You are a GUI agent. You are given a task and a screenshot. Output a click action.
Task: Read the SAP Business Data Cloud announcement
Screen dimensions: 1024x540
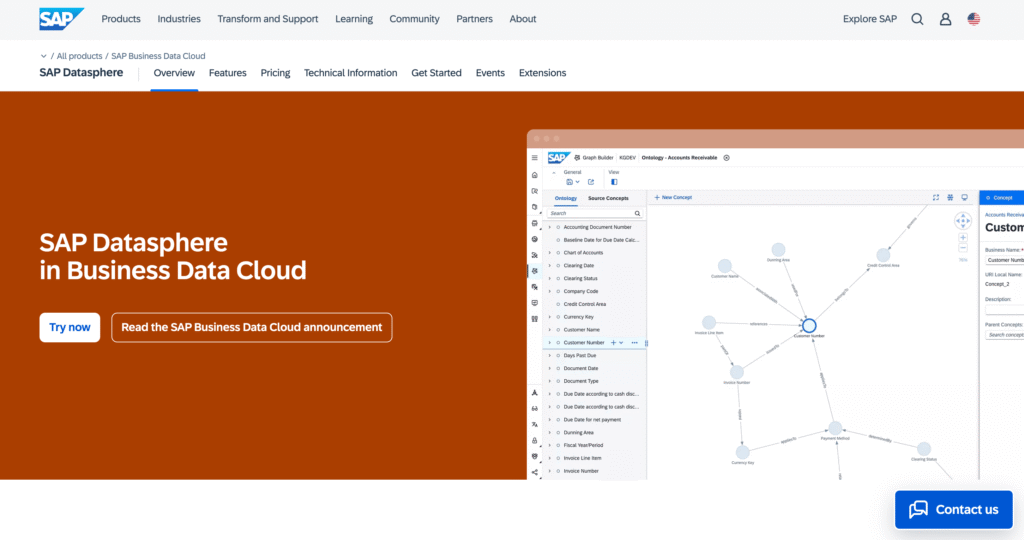tap(251, 327)
